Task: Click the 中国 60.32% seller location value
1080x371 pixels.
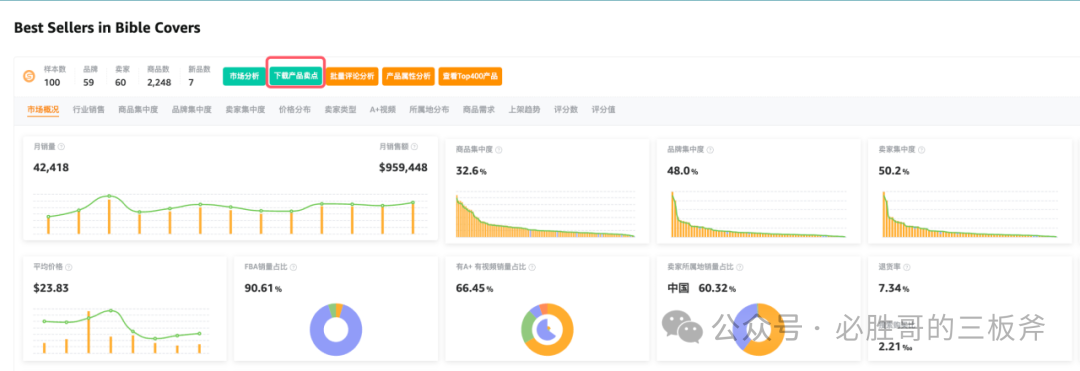Action: [x=701, y=288]
